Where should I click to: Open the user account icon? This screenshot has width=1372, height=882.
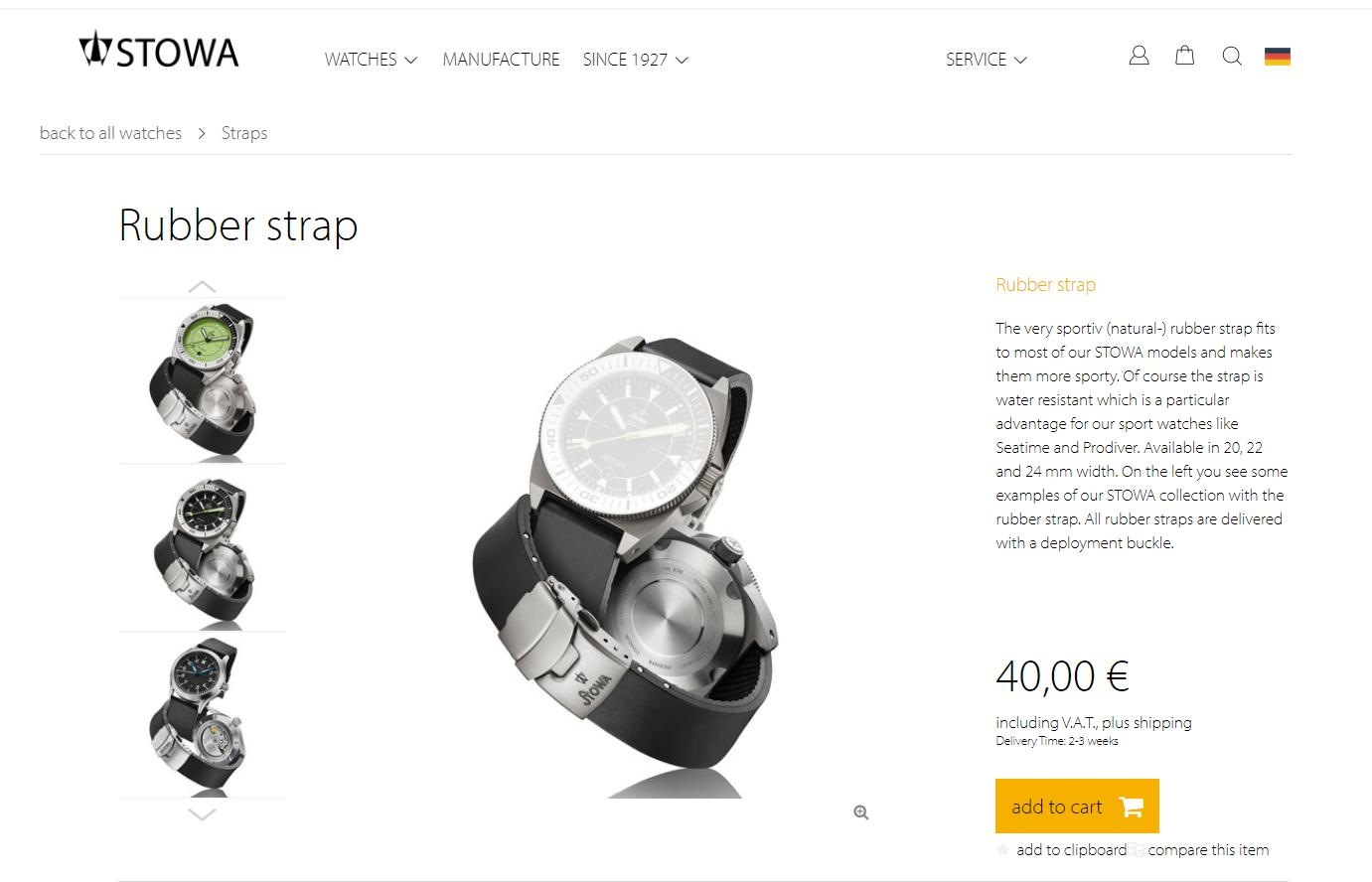[1139, 56]
